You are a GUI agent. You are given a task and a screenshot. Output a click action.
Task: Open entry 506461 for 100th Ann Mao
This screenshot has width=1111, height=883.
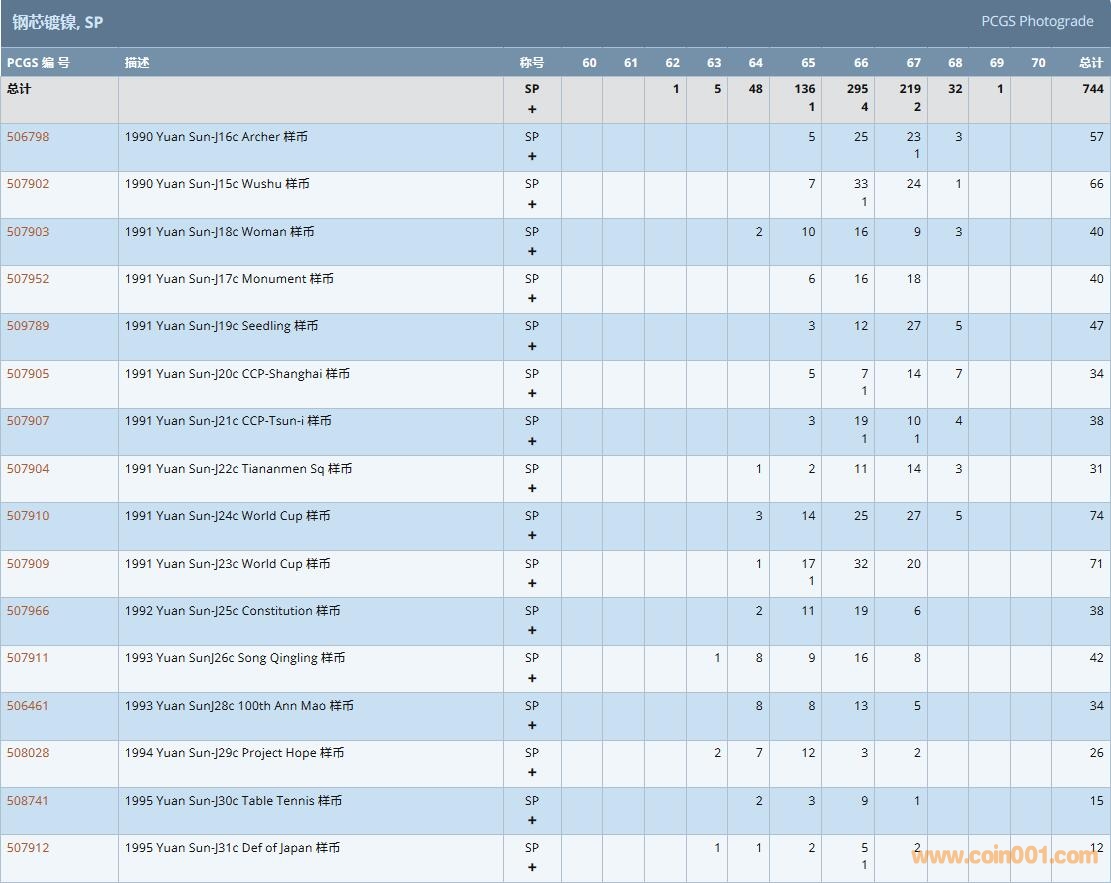pyautogui.click(x=28, y=706)
